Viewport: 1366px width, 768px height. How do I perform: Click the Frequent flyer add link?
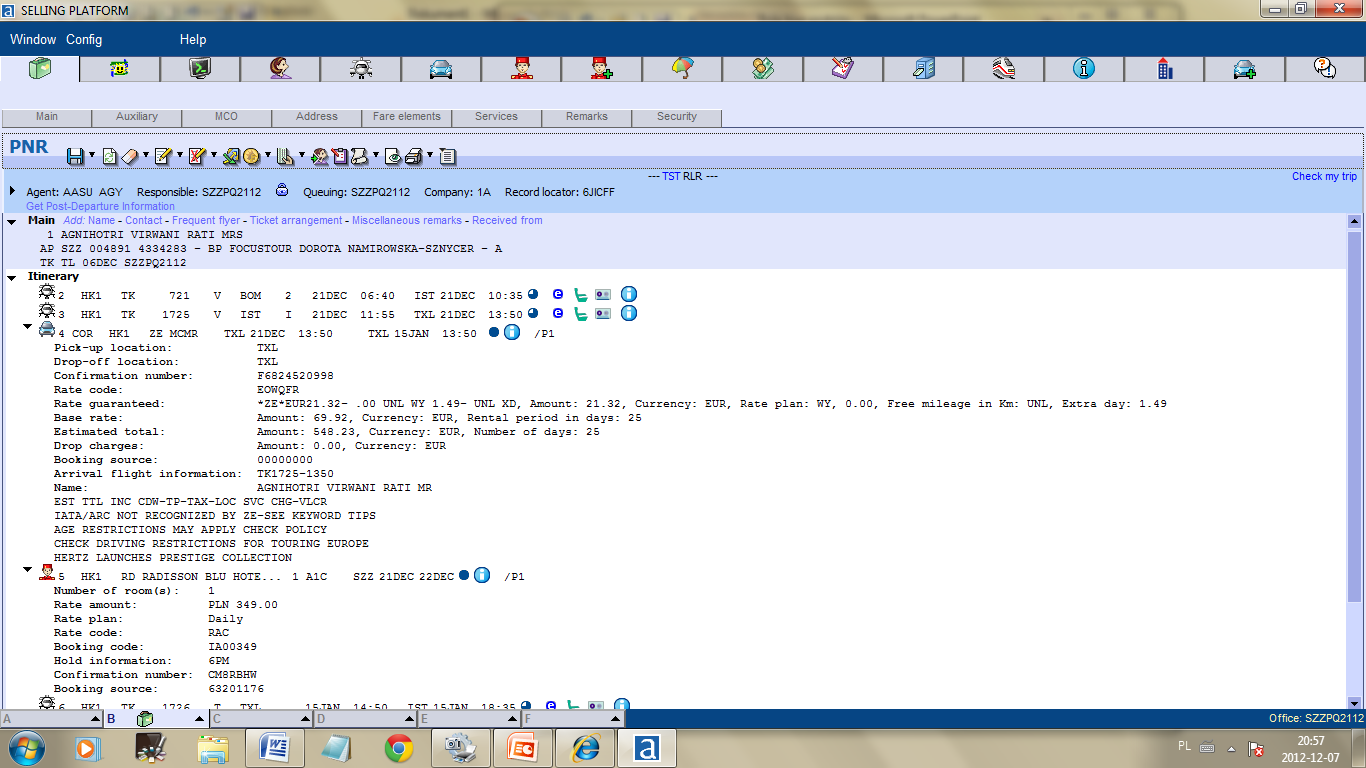[206, 220]
